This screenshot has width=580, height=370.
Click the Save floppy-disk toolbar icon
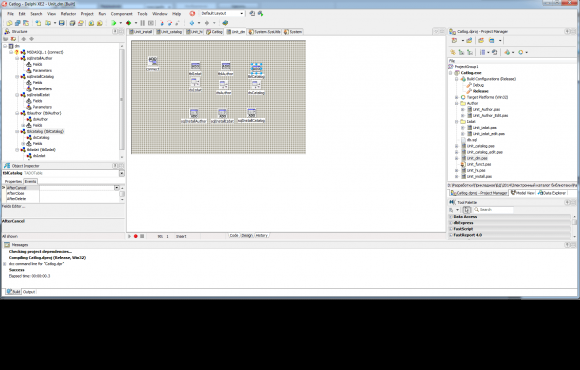[62, 23]
